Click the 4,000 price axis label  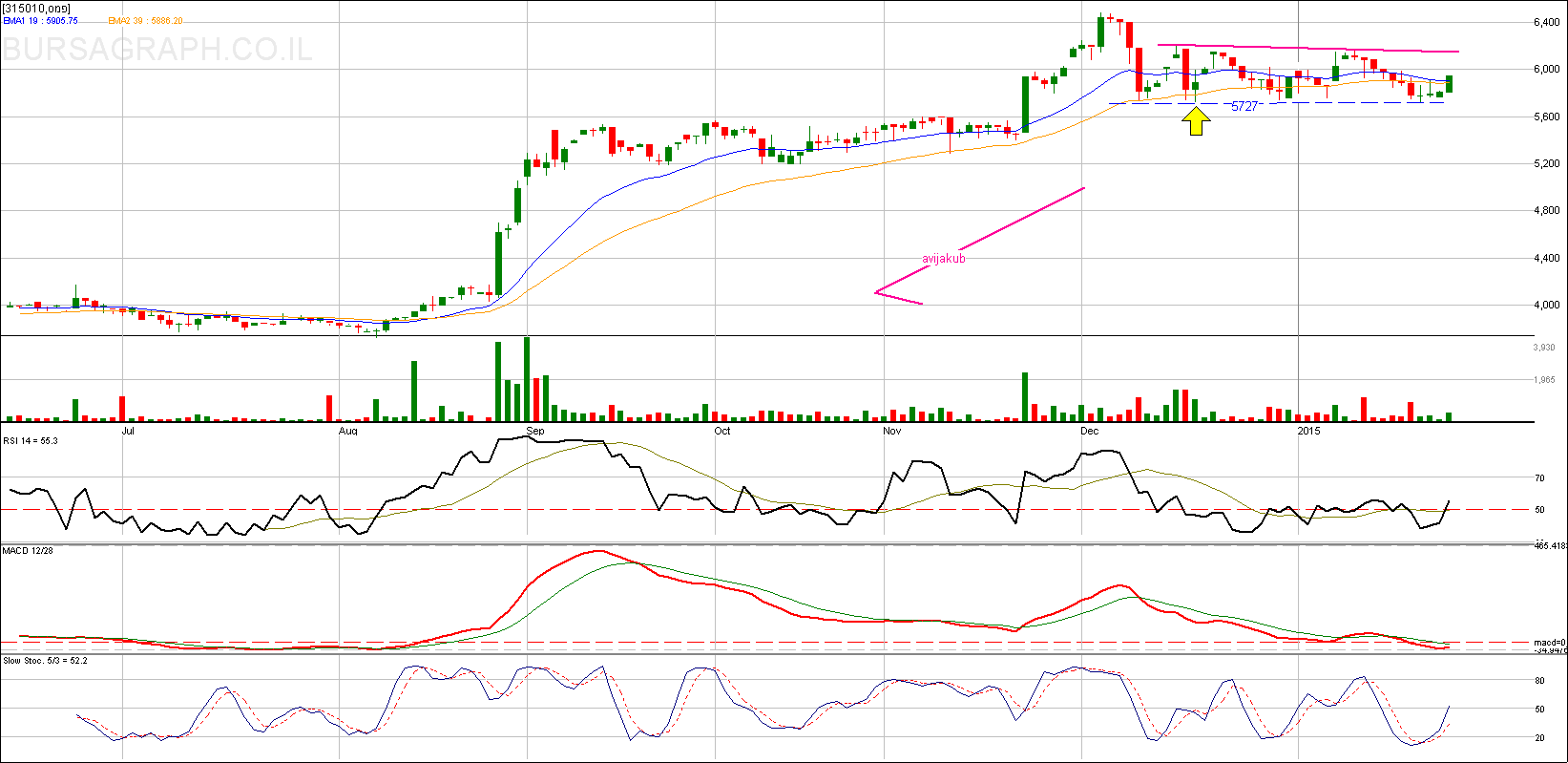pos(1545,306)
